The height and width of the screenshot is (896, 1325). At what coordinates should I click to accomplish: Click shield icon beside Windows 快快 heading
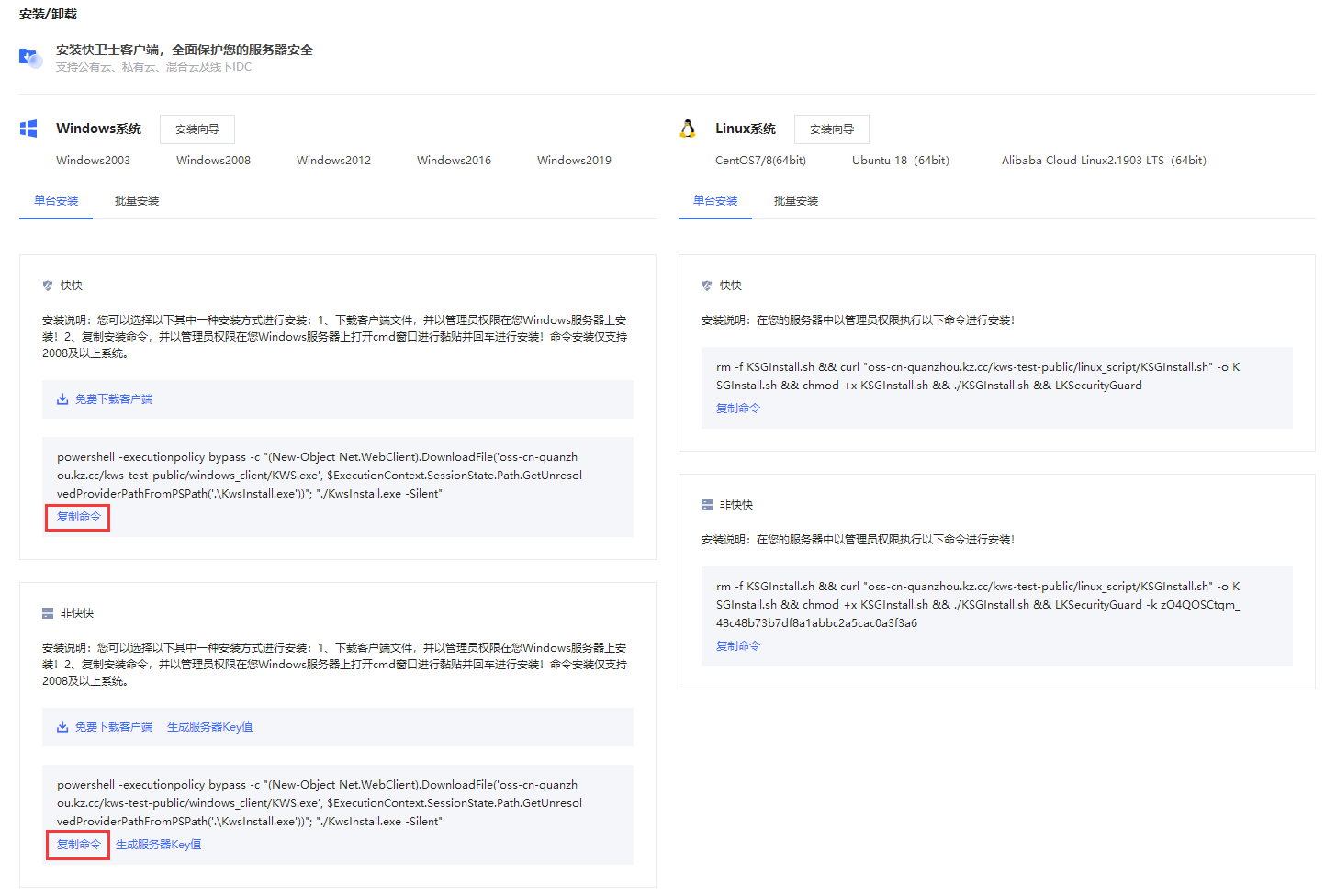48,286
